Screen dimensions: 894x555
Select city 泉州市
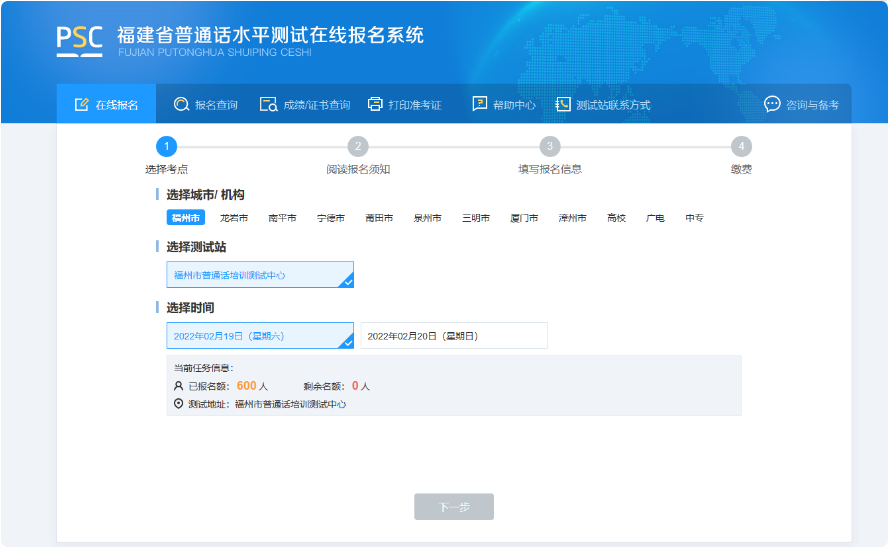[x=427, y=218]
